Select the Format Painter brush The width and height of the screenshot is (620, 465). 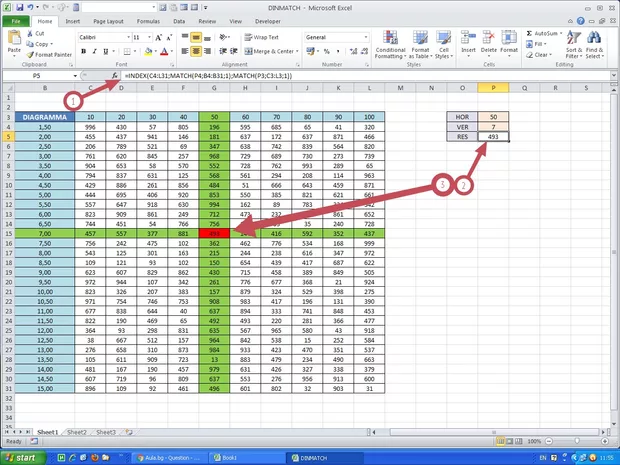30,55
